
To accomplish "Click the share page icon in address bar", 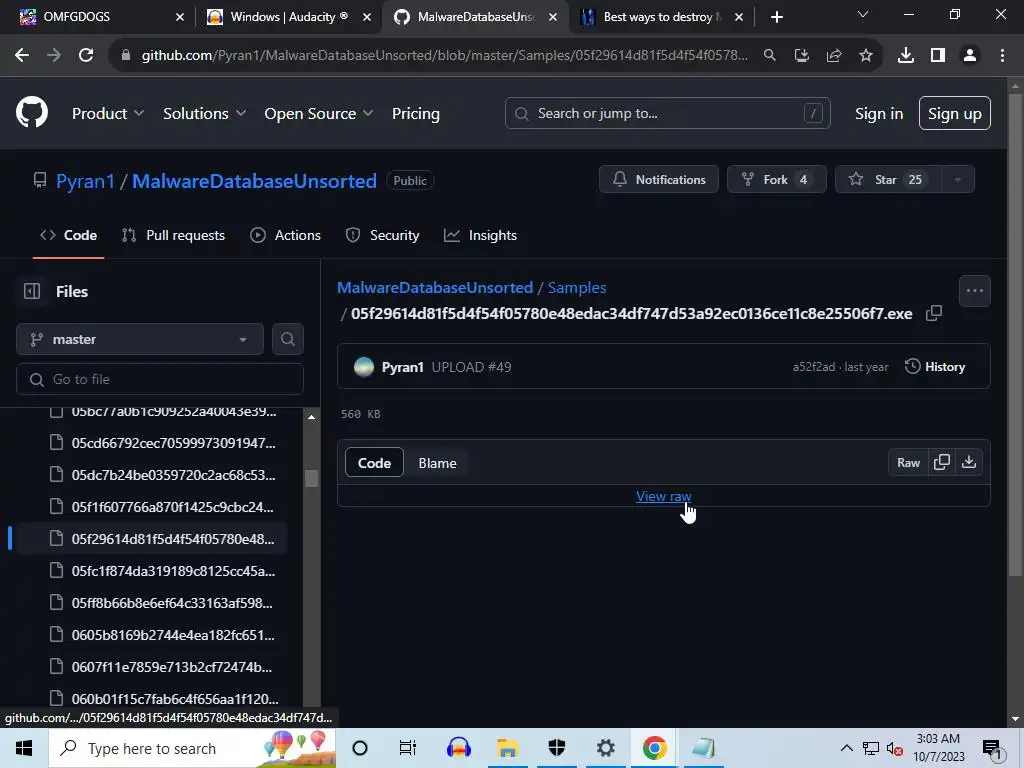I will pos(834,56).
